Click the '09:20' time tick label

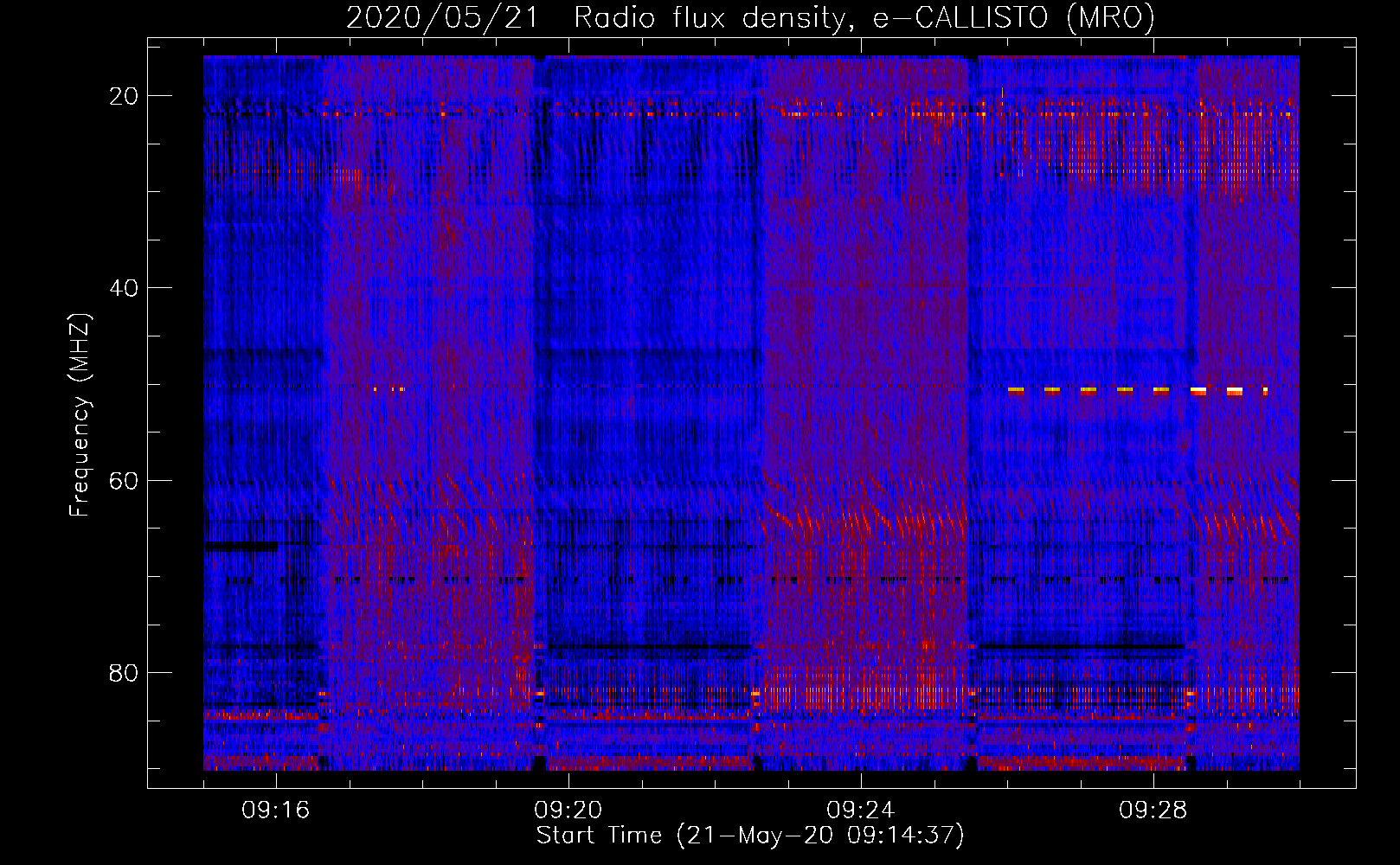tap(568, 811)
